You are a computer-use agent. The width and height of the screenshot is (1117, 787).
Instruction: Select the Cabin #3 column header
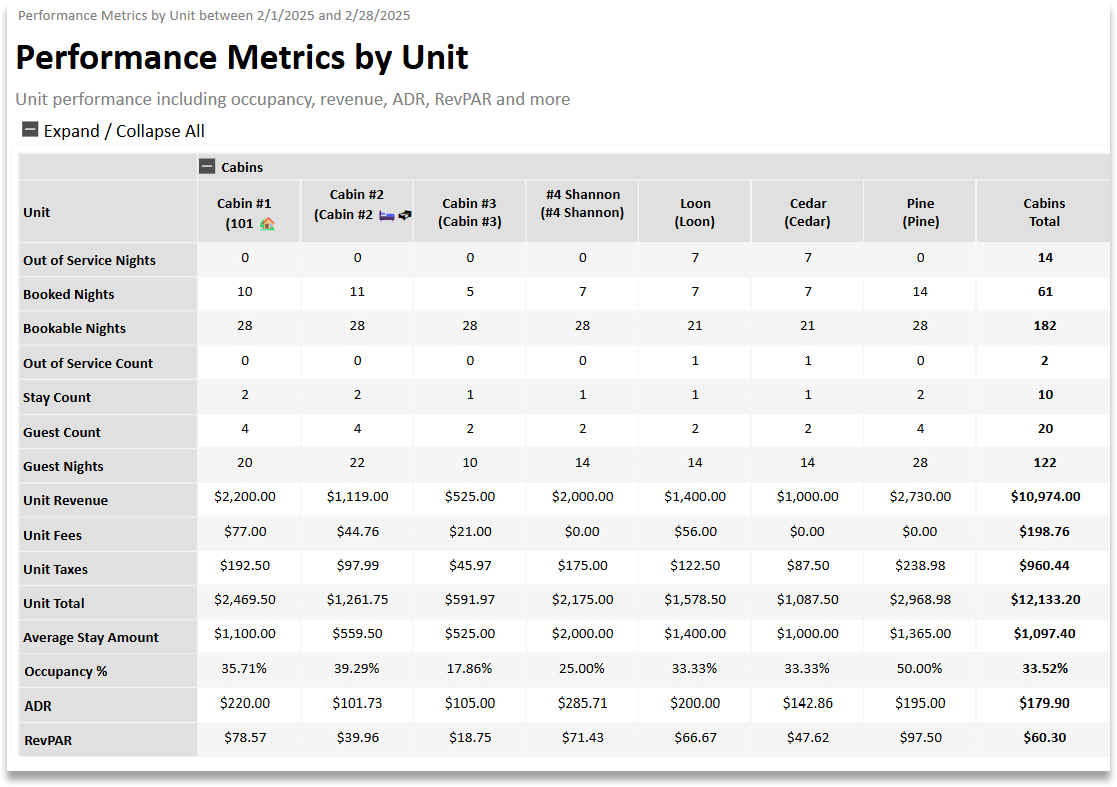469,210
